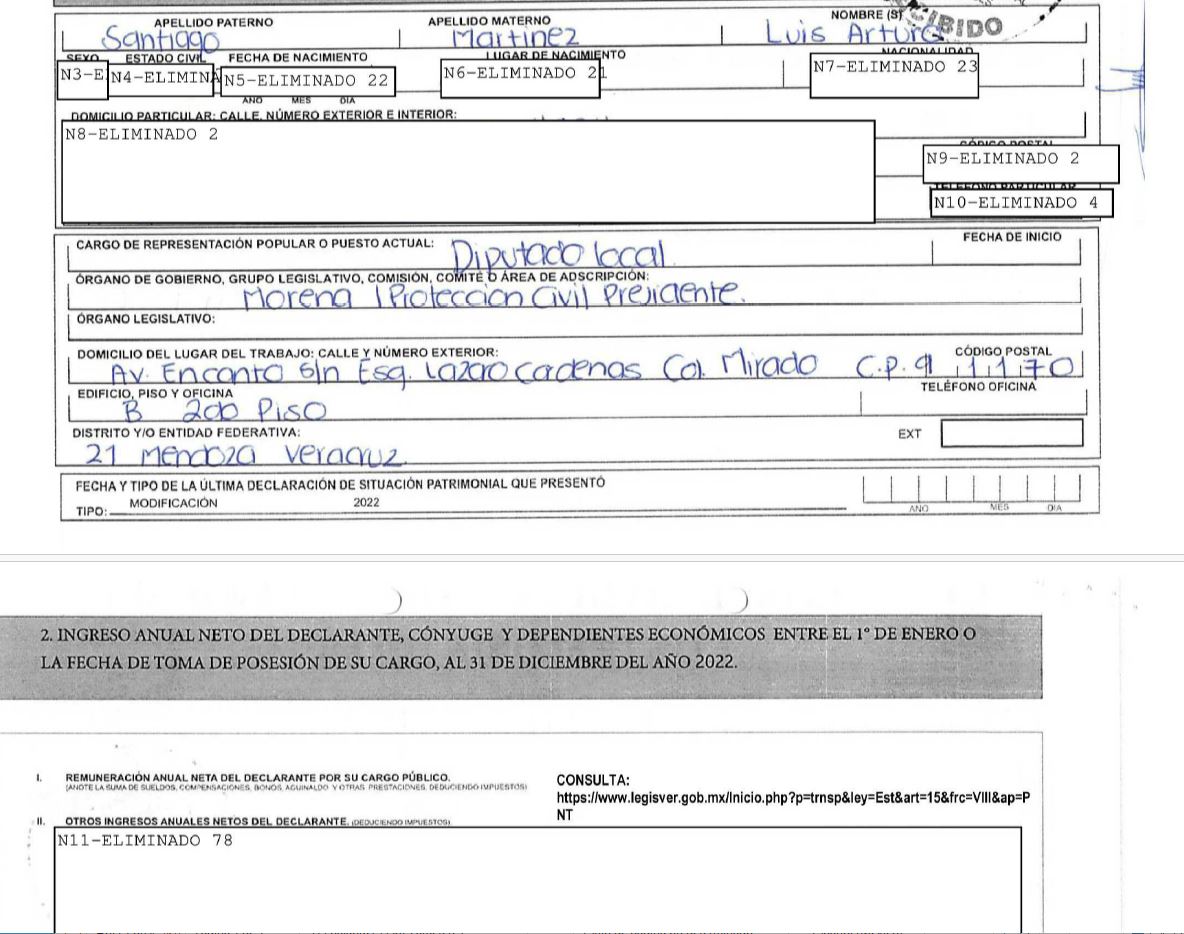The image size is (1184, 934).
Task: Click the empty EXT box
Action: [x=1011, y=434]
